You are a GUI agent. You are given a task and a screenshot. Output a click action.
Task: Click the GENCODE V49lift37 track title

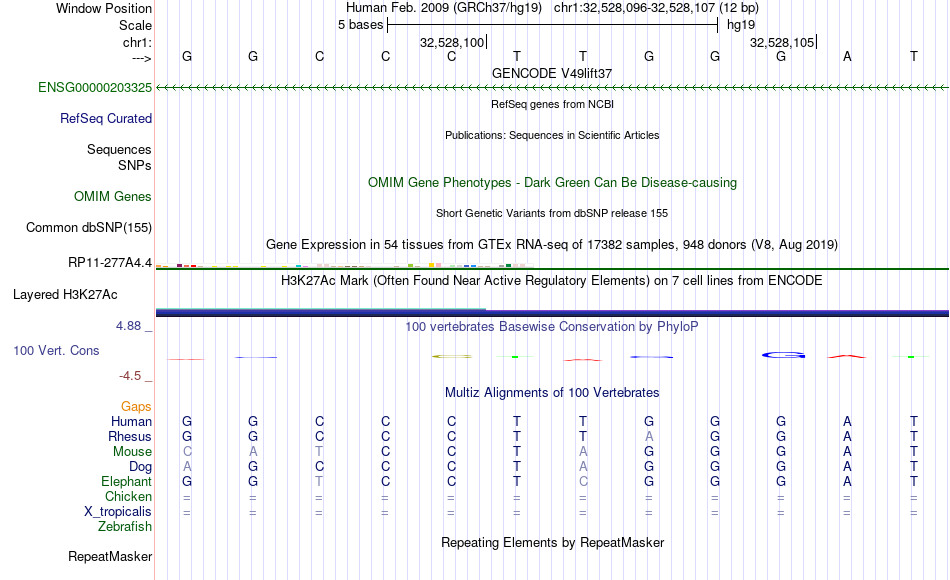pyautogui.click(x=552, y=73)
